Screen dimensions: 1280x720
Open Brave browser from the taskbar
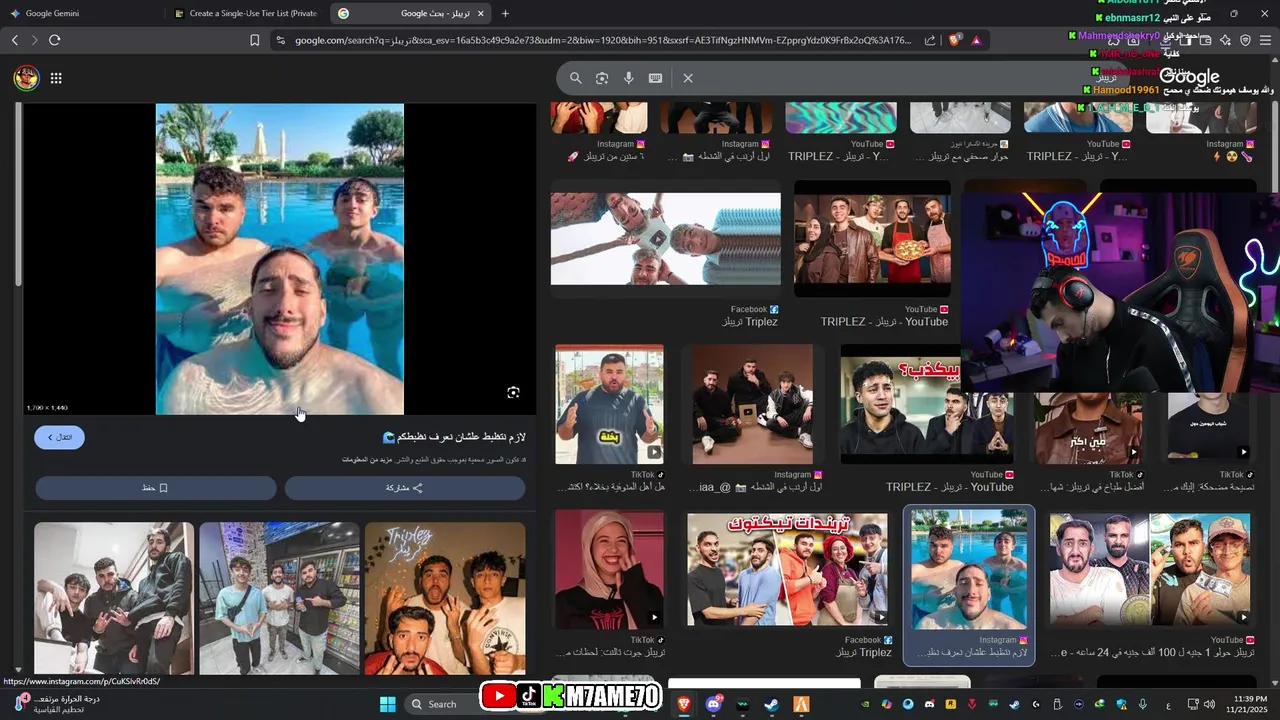click(x=684, y=704)
